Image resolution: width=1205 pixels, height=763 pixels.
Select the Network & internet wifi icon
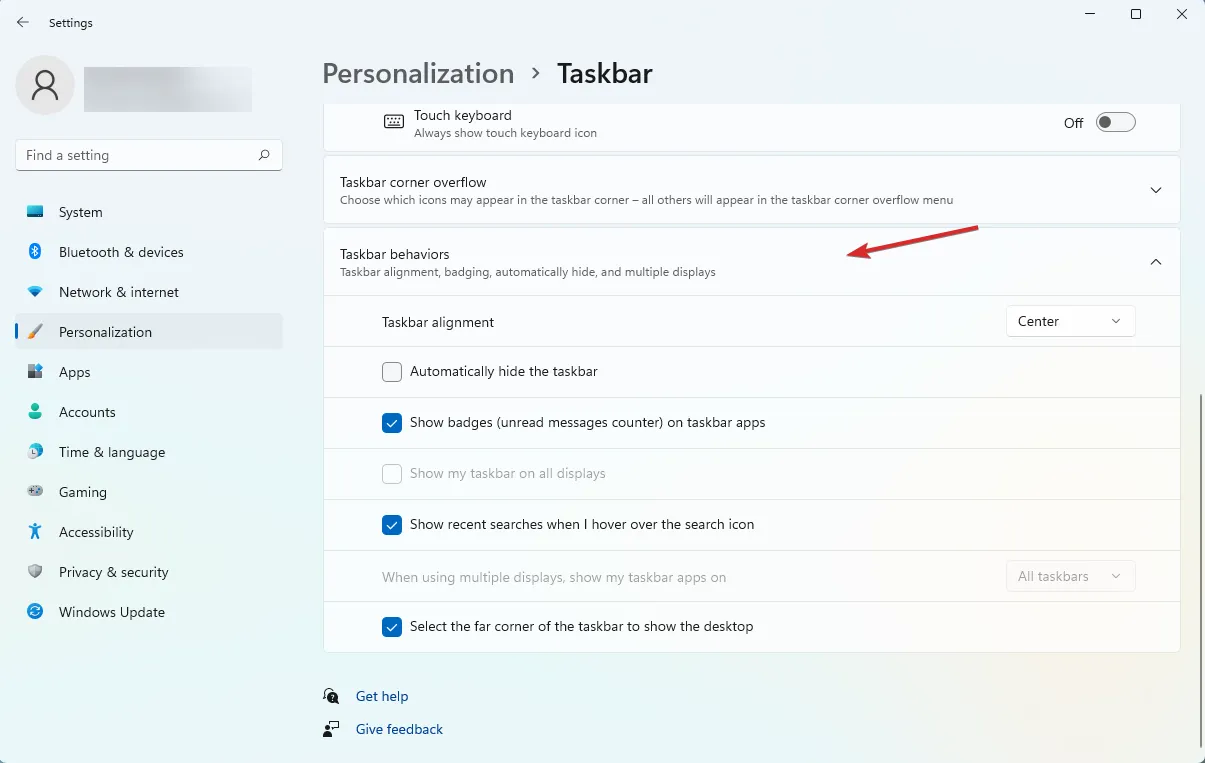(x=35, y=292)
